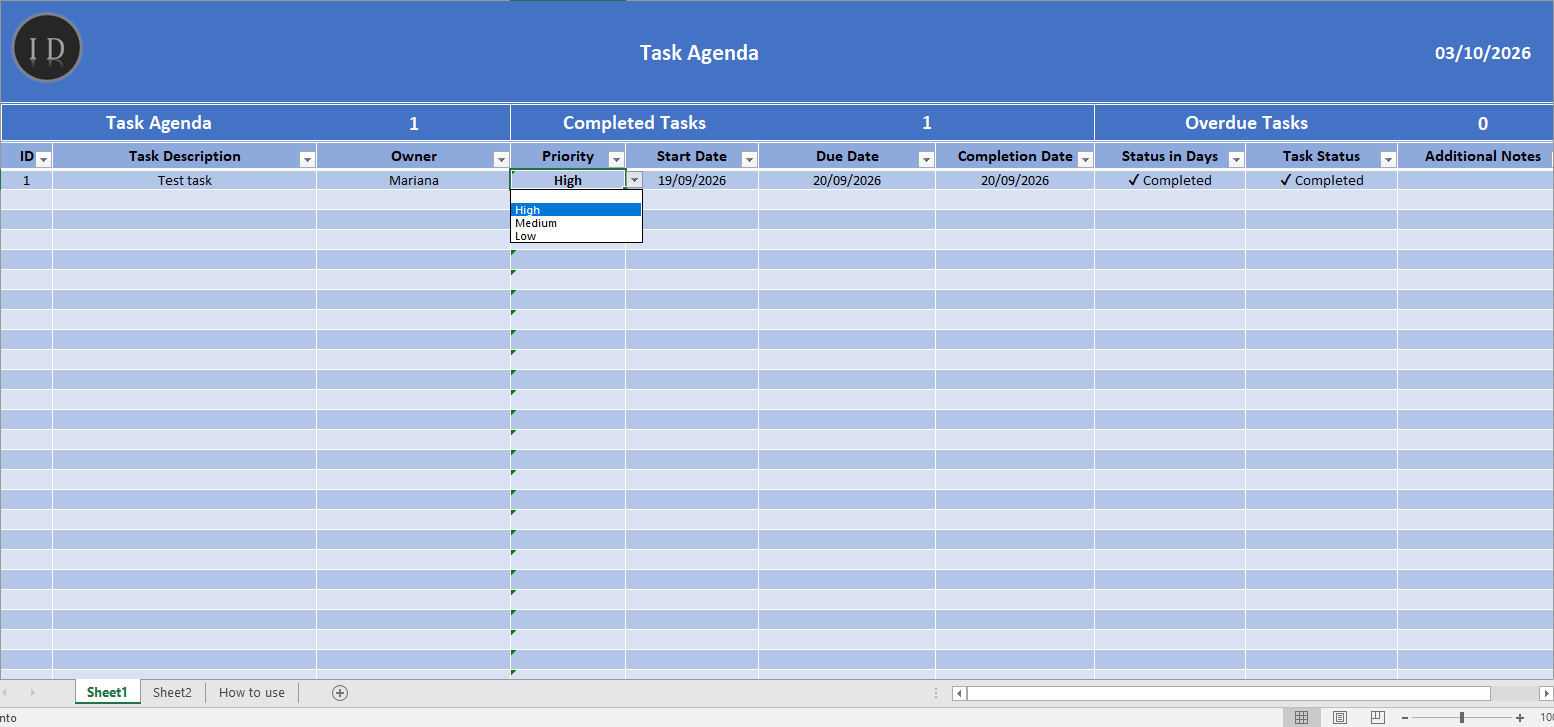Image resolution: width=1554 pixels, height=727 pixels.
Task: Open the Owner column filter dropdown
Action: click(x=501, y=160)
